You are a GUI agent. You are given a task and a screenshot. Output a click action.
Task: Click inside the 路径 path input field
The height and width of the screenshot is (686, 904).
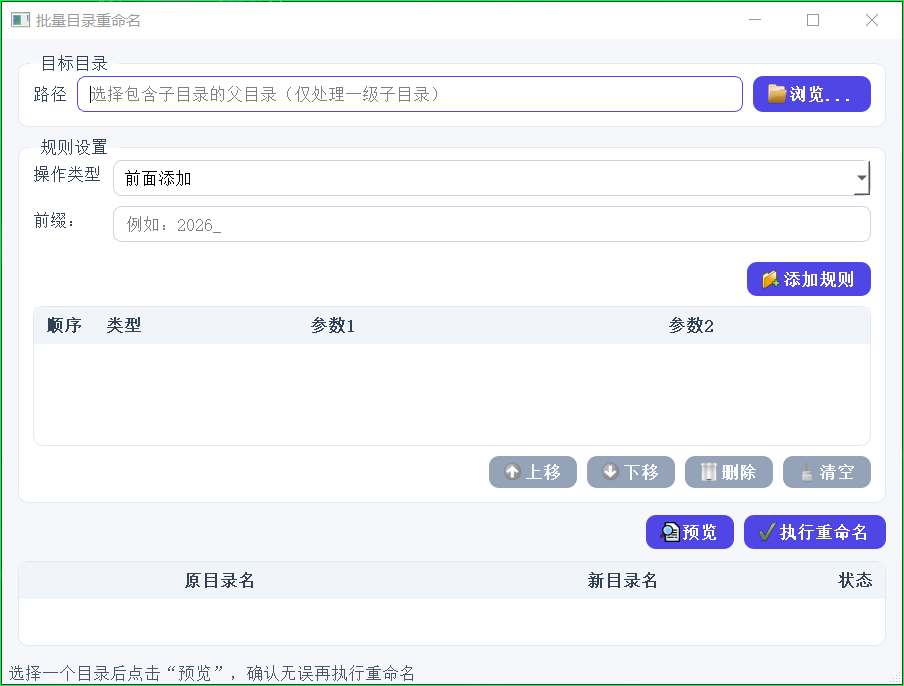click(x=410, y=93)
